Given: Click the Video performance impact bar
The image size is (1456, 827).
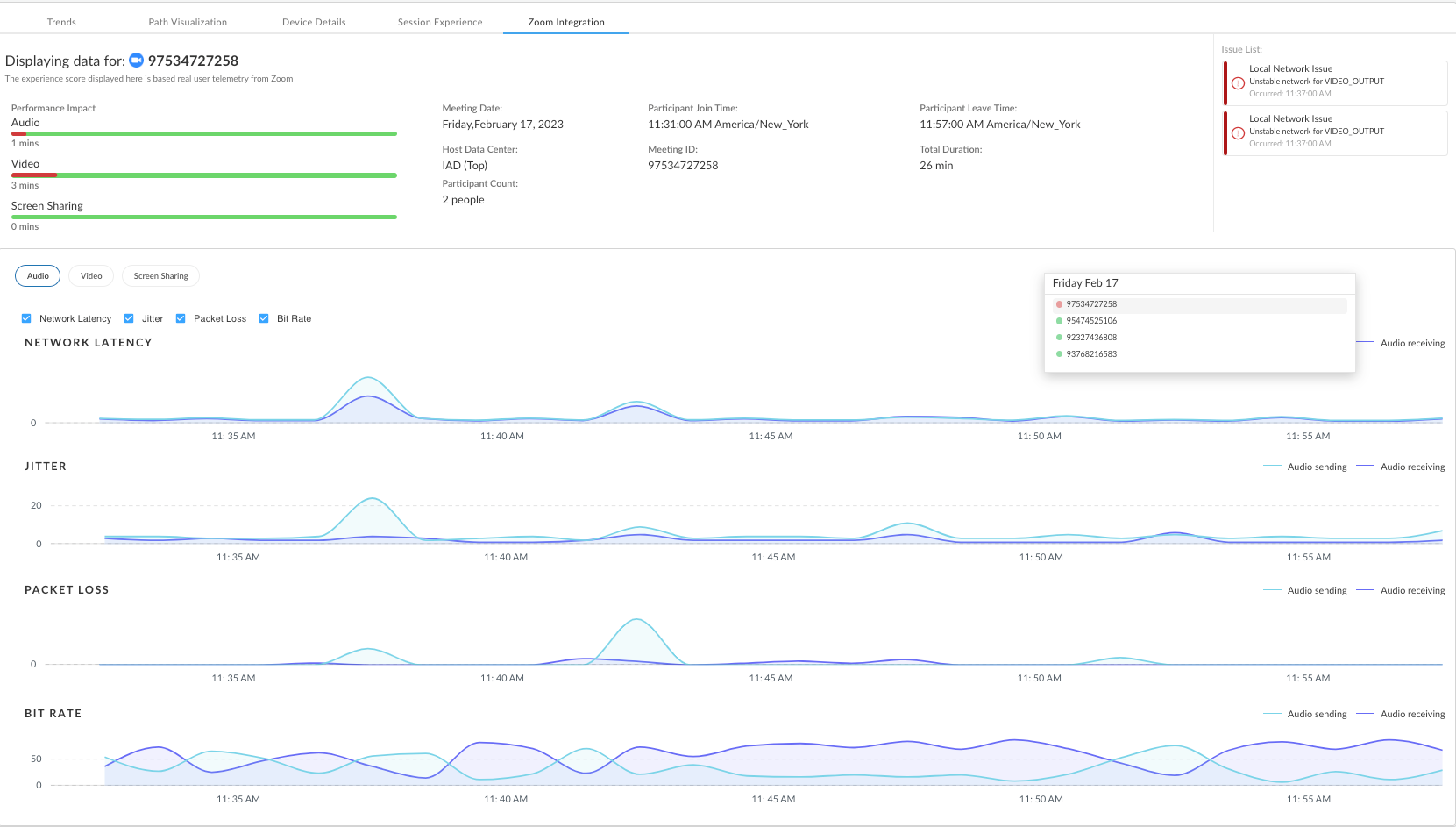Looking at the screenshot, I should coord(203,175).
